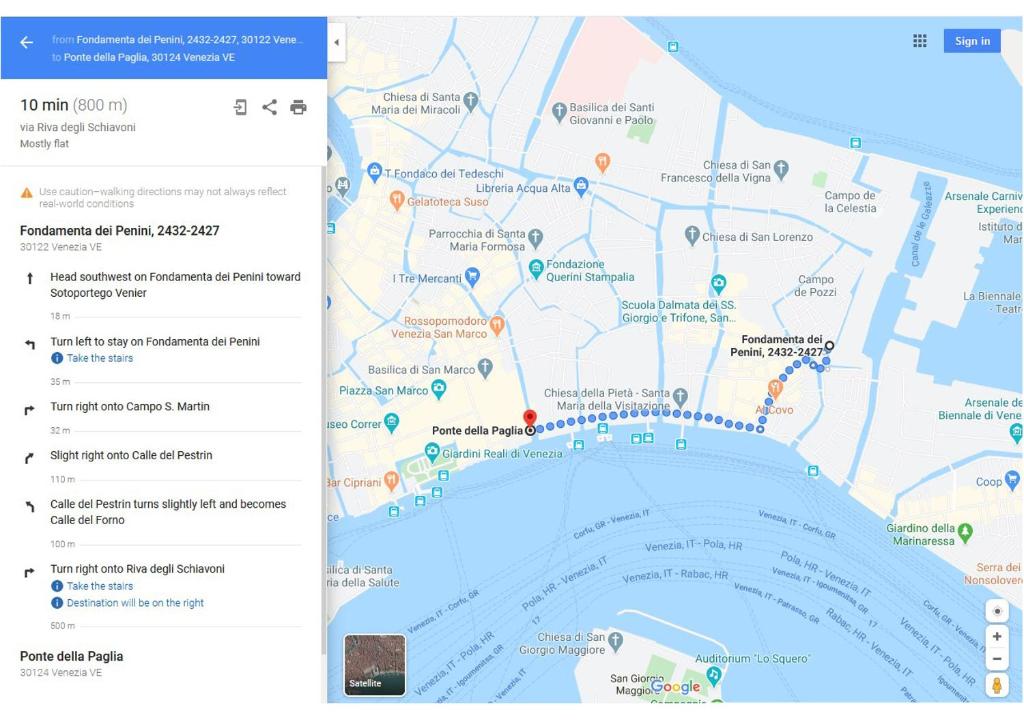Click the Piazza San Marco camera marker
The height and width of the screenshot is (720, 1024).
(438, 390)
